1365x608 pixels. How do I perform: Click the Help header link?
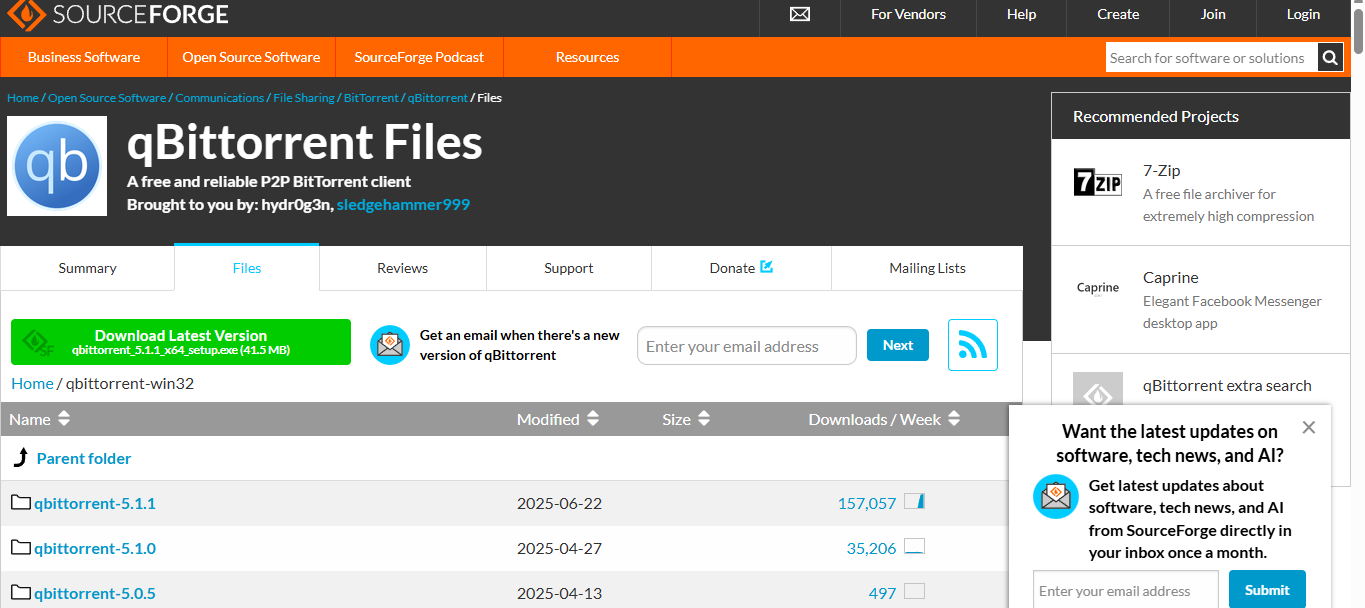(x=1021, y=14)
